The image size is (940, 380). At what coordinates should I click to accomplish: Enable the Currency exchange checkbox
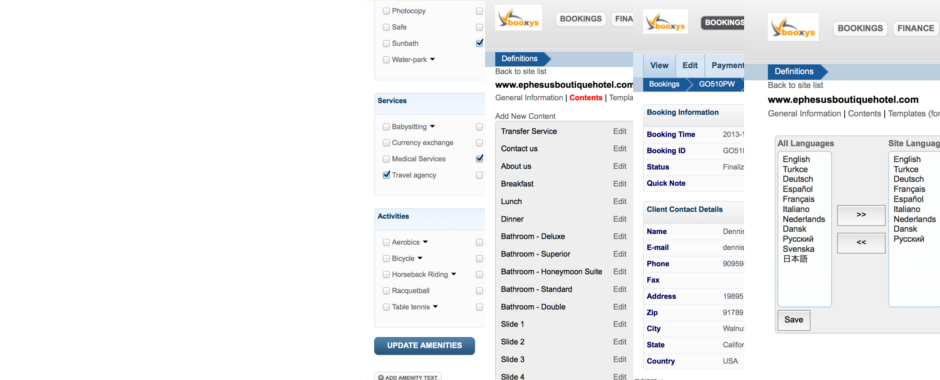386,143
